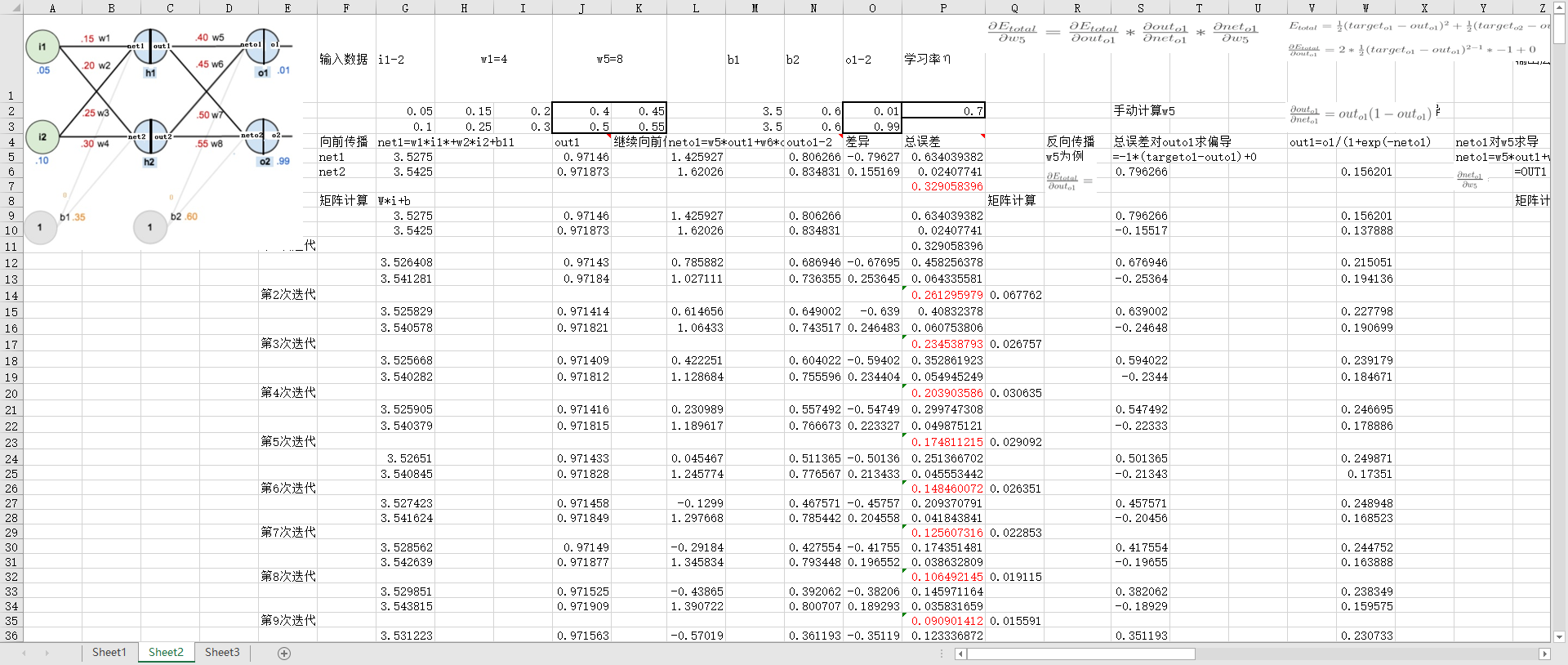
Task: Click the 总误差对outo1求偏导 cell
Action: 1173,141
